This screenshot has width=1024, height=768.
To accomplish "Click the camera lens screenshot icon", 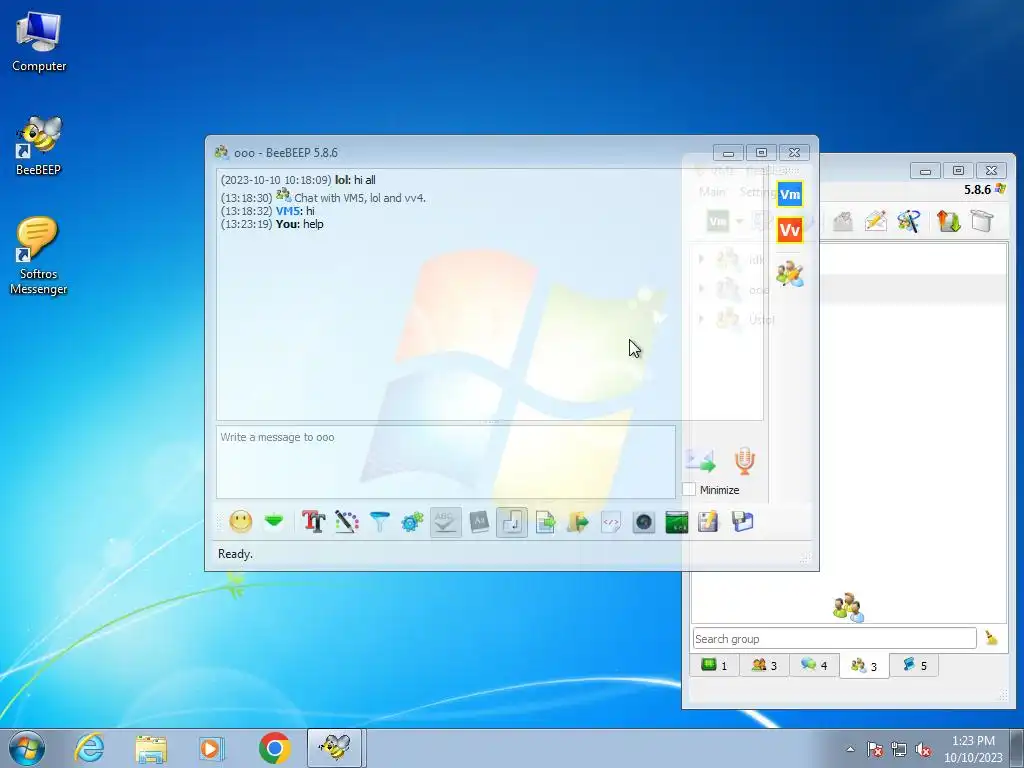I will 644,522.
